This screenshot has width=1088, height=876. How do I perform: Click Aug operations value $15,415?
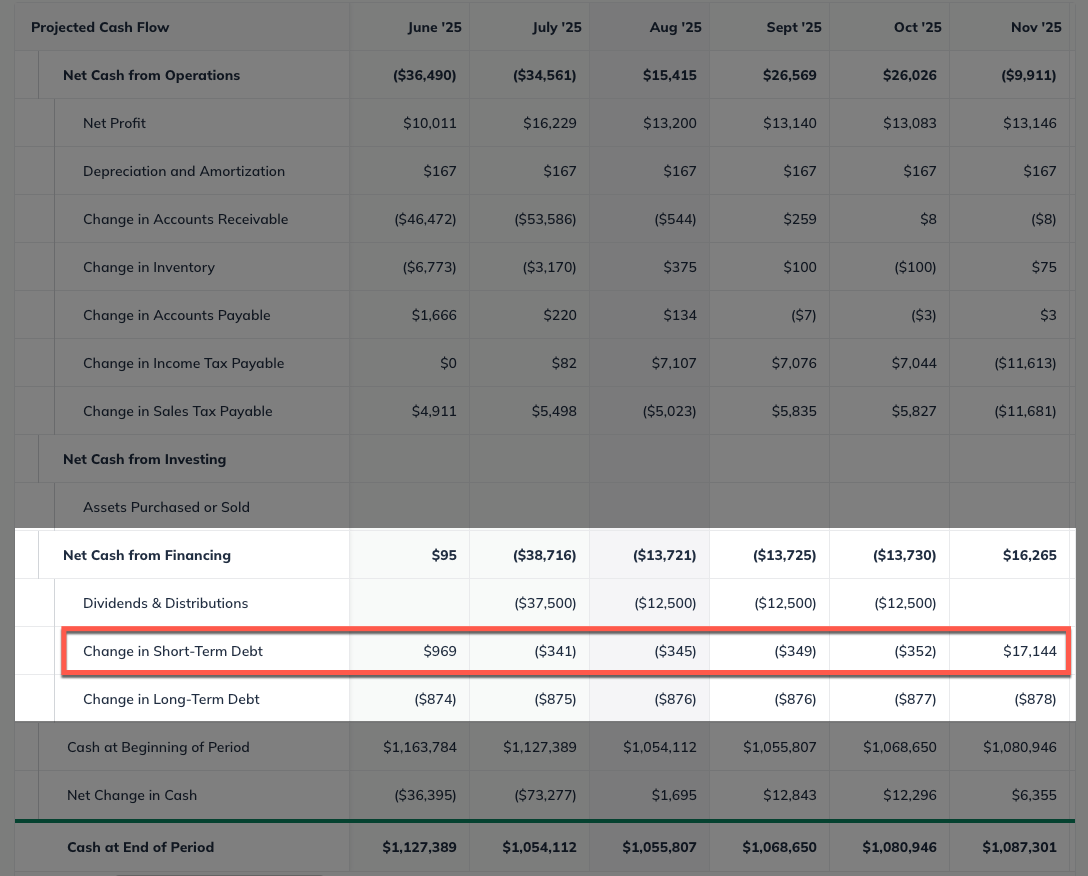pos(670,75)
